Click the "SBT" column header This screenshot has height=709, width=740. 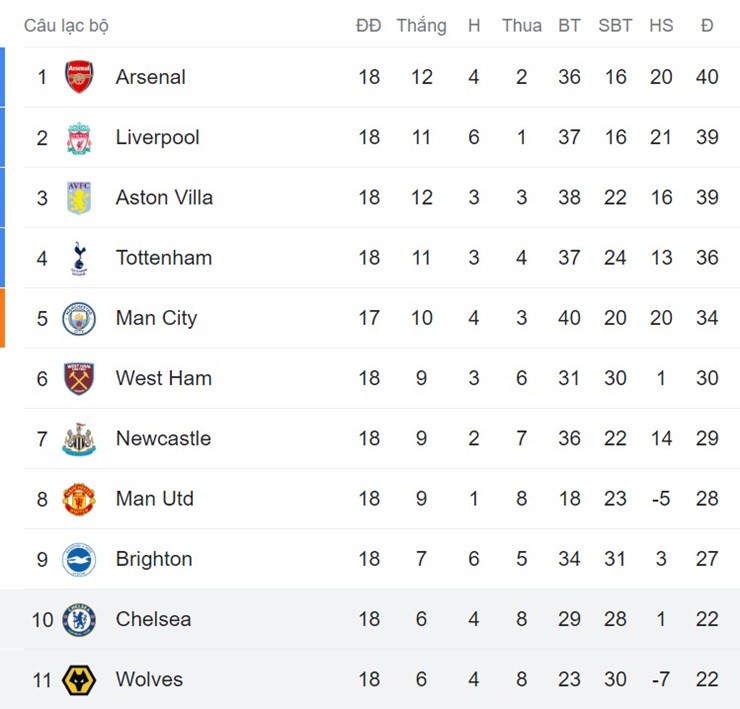pos(615,25)
